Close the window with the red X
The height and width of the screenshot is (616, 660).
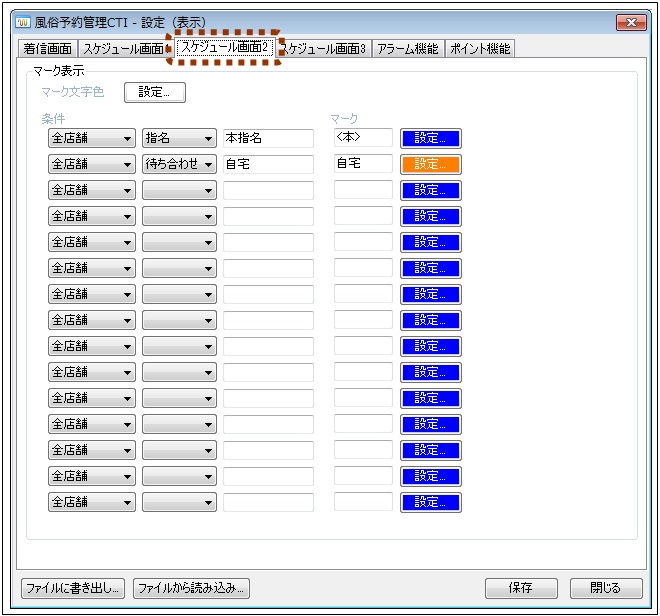coord(630,22)
